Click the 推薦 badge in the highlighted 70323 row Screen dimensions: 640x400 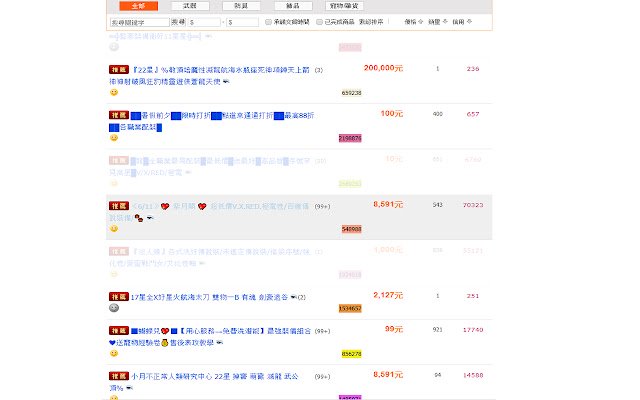[x=119, y=206]
